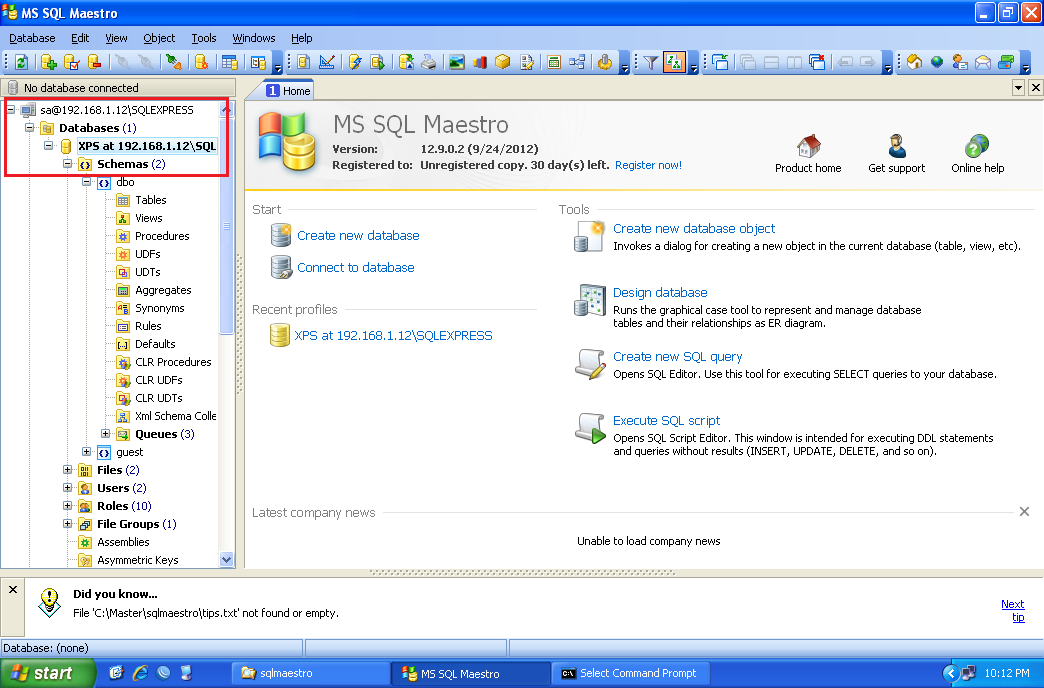This screenshot has height=688, width=1044.
Task: Click the lightning-bolt SQL query toolbar icon
Action: coord(356,63)
